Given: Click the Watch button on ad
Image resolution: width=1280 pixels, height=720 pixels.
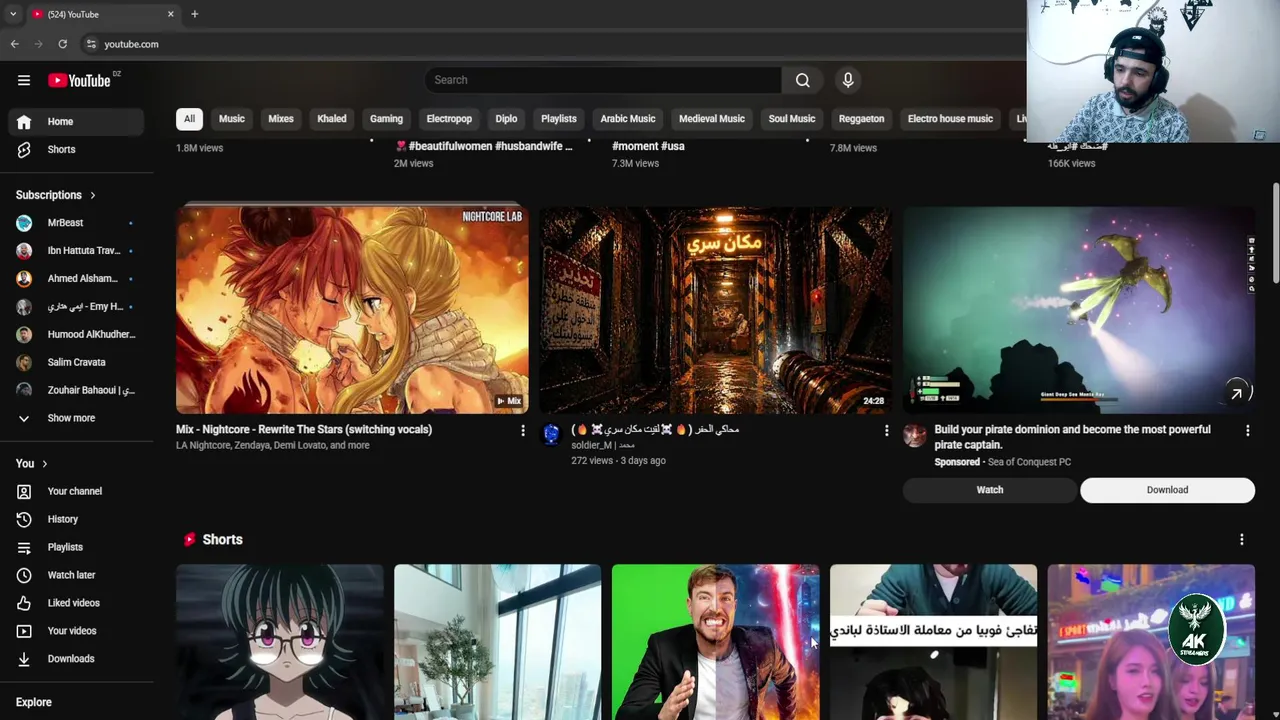Looking at the screenshot, I should 990,490.
